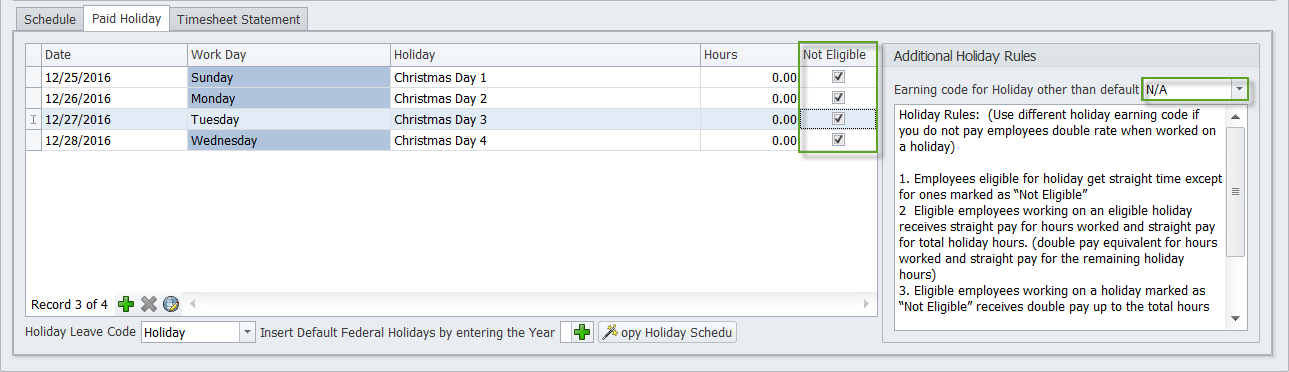
Task: Toggle Not Eligible checkbox for Christmas Day 4
Action: pyautogui.click(x=839, y=140)
